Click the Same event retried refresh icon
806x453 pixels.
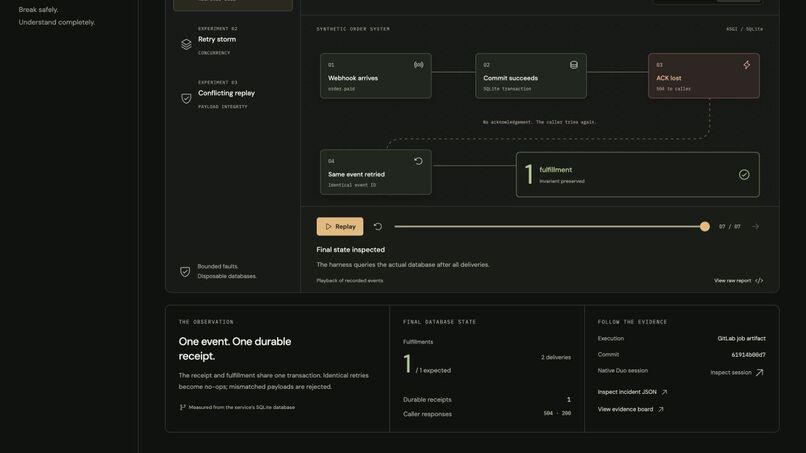coord(418,161)
